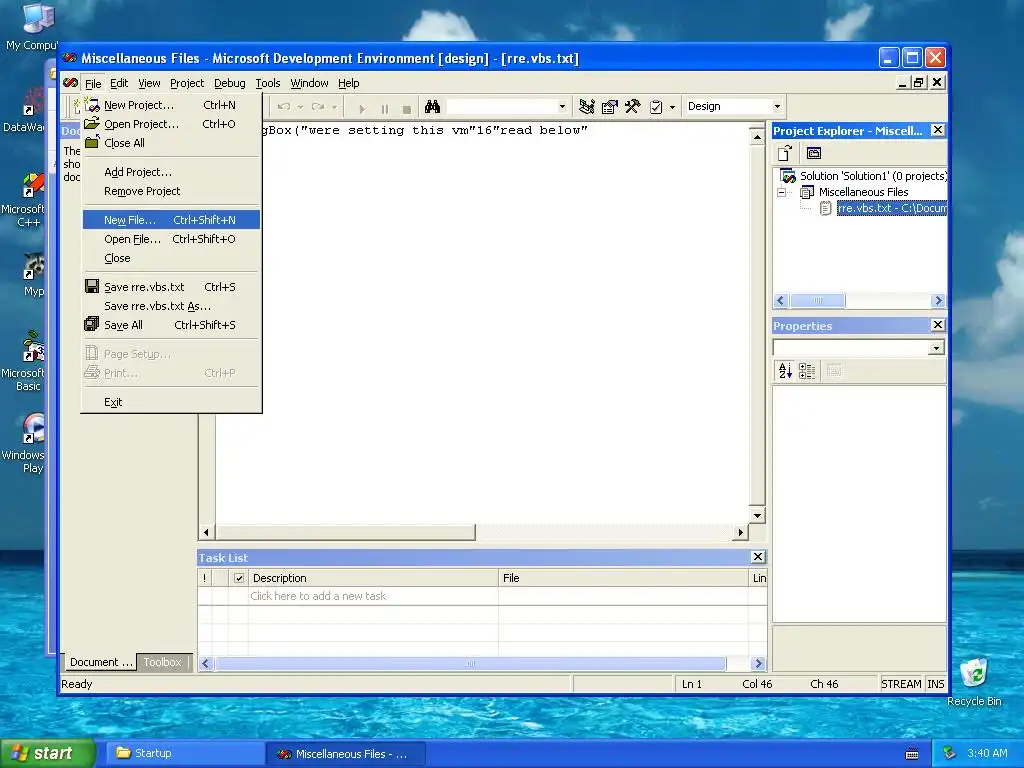The height and width of the screenshot is (768, 1024).
Task: Open the Undo history dropdown arrow
Action: (300, 107)
